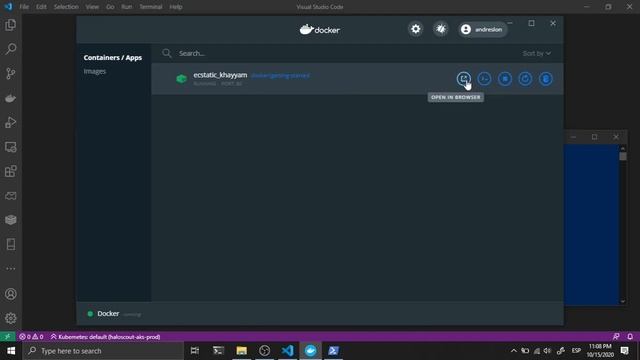Open andreslon account menu
Image resolution: width=640 pixels, height=360 pixels.
pyautogui.click(x=482, y=29)
